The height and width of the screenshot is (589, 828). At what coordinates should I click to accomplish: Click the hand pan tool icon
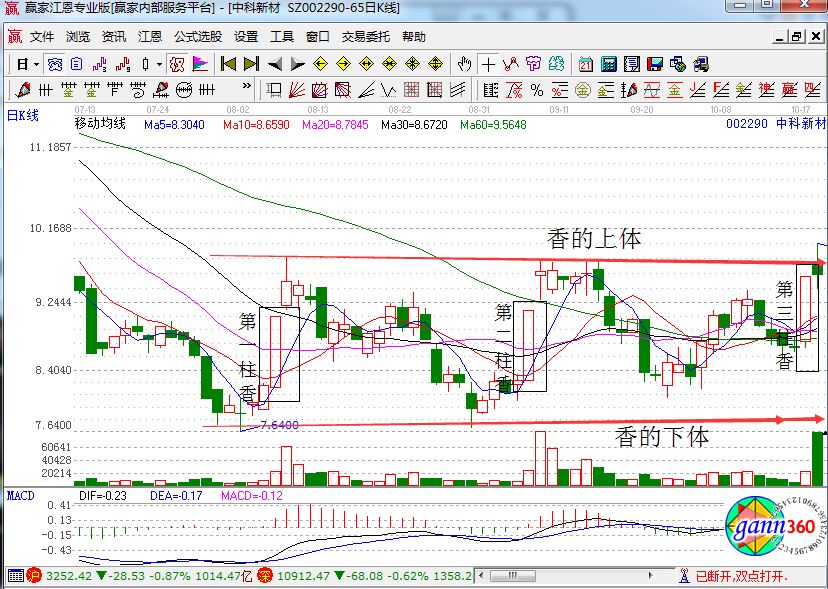[463, 64]
